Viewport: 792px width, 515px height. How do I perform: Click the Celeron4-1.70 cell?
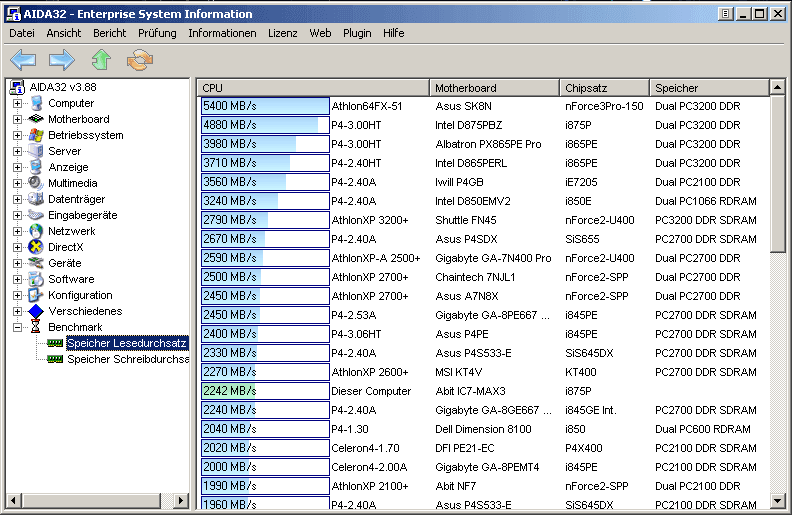[x=365, y=448]
